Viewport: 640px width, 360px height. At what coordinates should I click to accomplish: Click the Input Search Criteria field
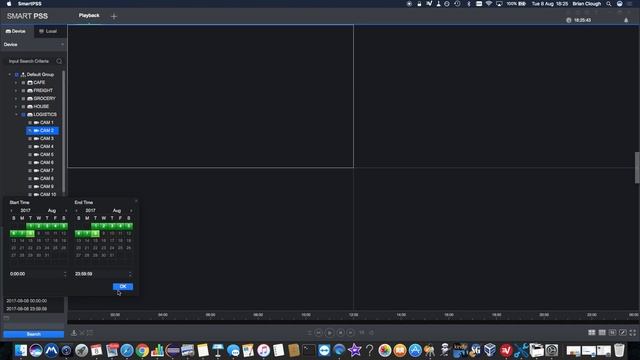(x=29, y=61)
